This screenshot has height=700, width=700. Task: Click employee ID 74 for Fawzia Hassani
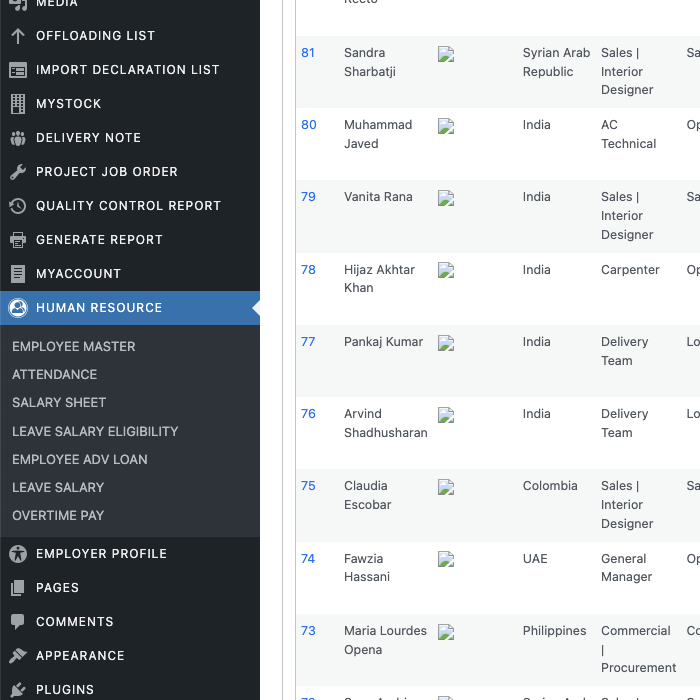308,559
